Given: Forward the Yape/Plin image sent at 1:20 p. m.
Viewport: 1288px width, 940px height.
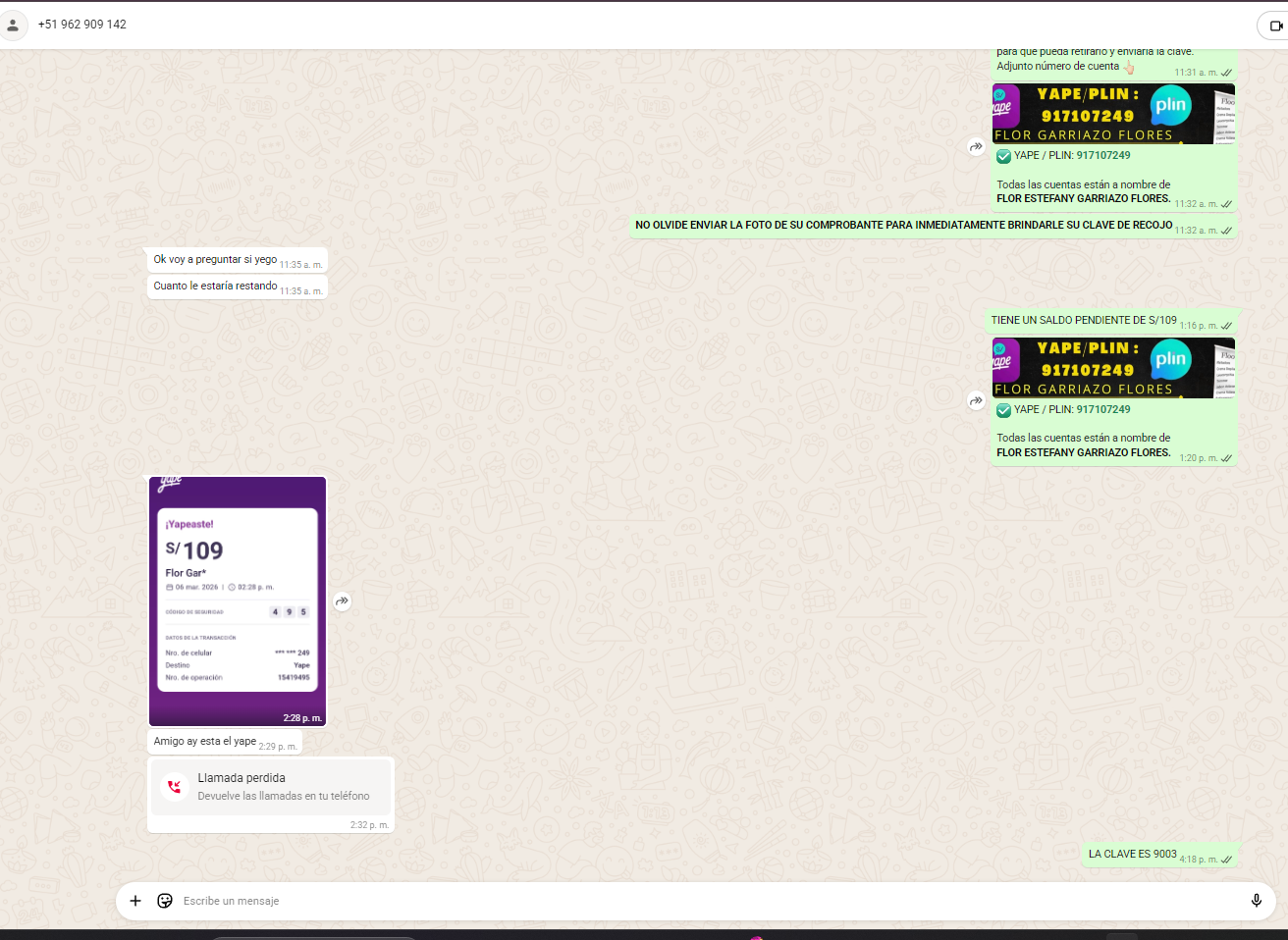Looking at the screenshot, I should (976, 400).
